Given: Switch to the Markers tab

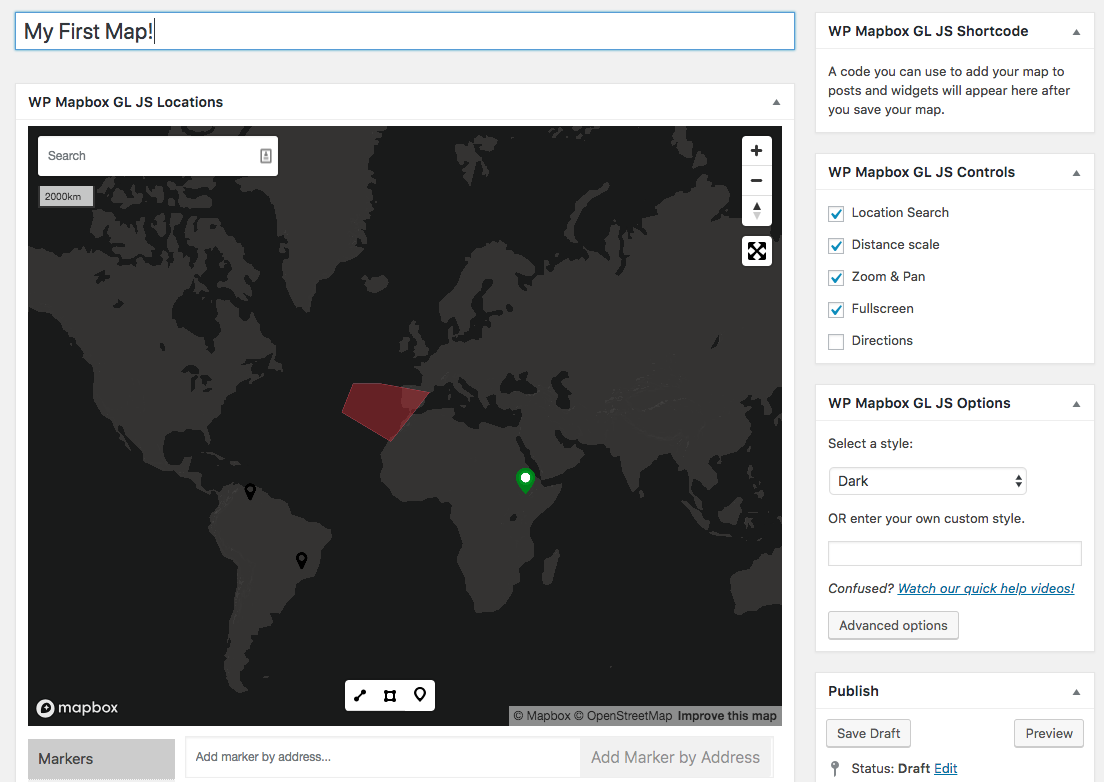Looking at the screenshot, I should pyautogui.click(x=100, y=758).
